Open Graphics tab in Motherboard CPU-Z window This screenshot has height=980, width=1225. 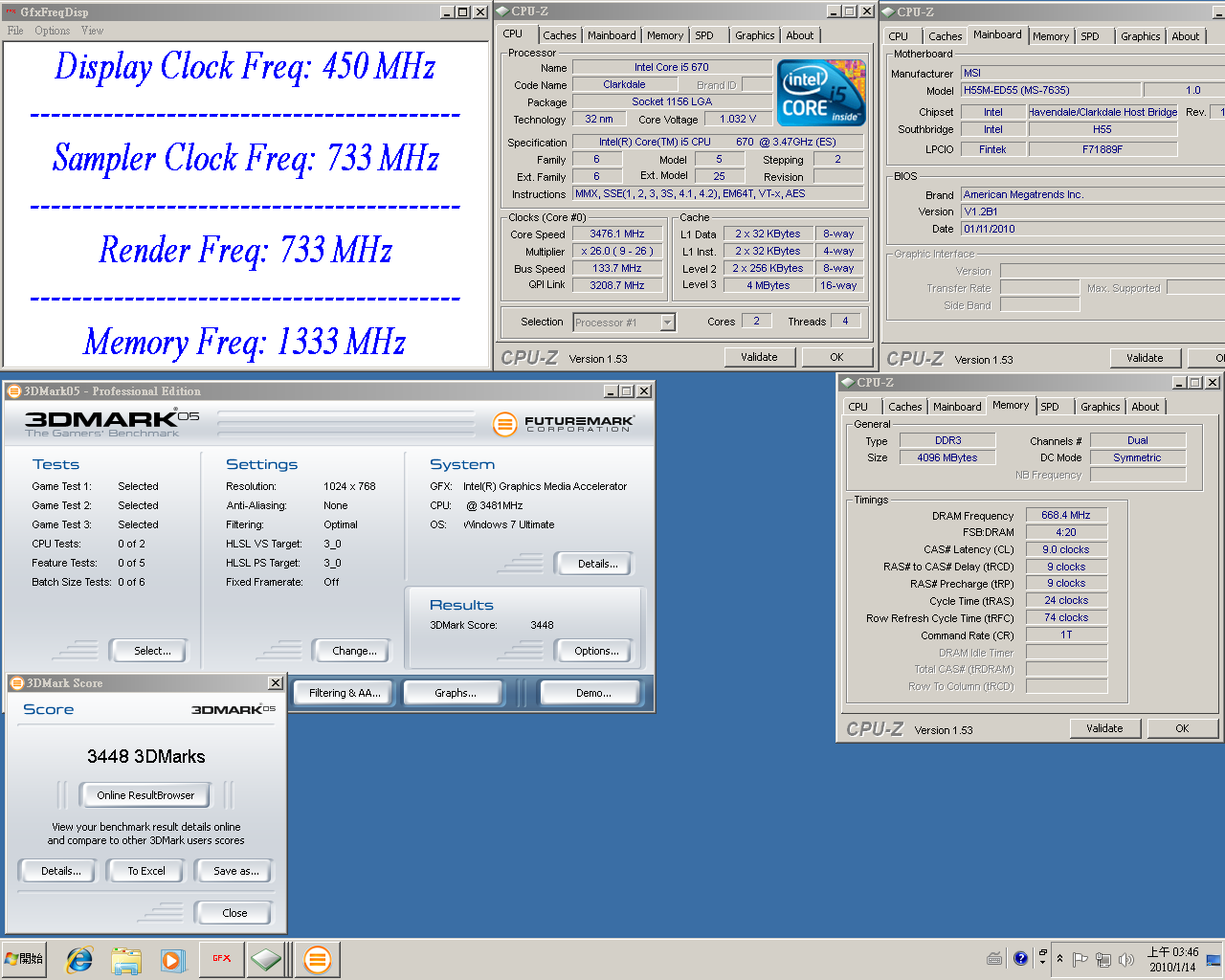coord(1141,36)
